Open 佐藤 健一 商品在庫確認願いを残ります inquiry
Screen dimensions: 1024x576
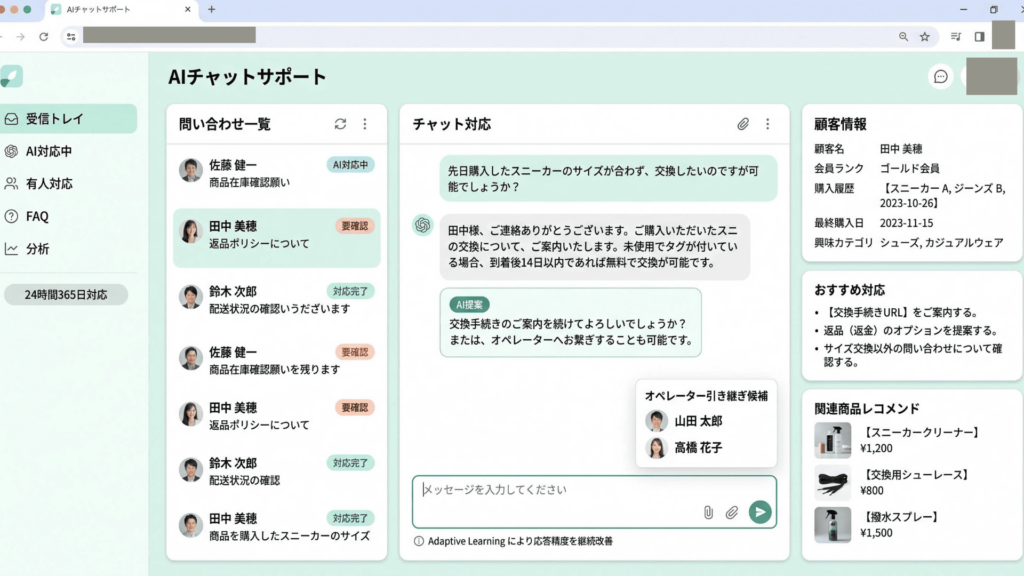click(x=277, y=360)
